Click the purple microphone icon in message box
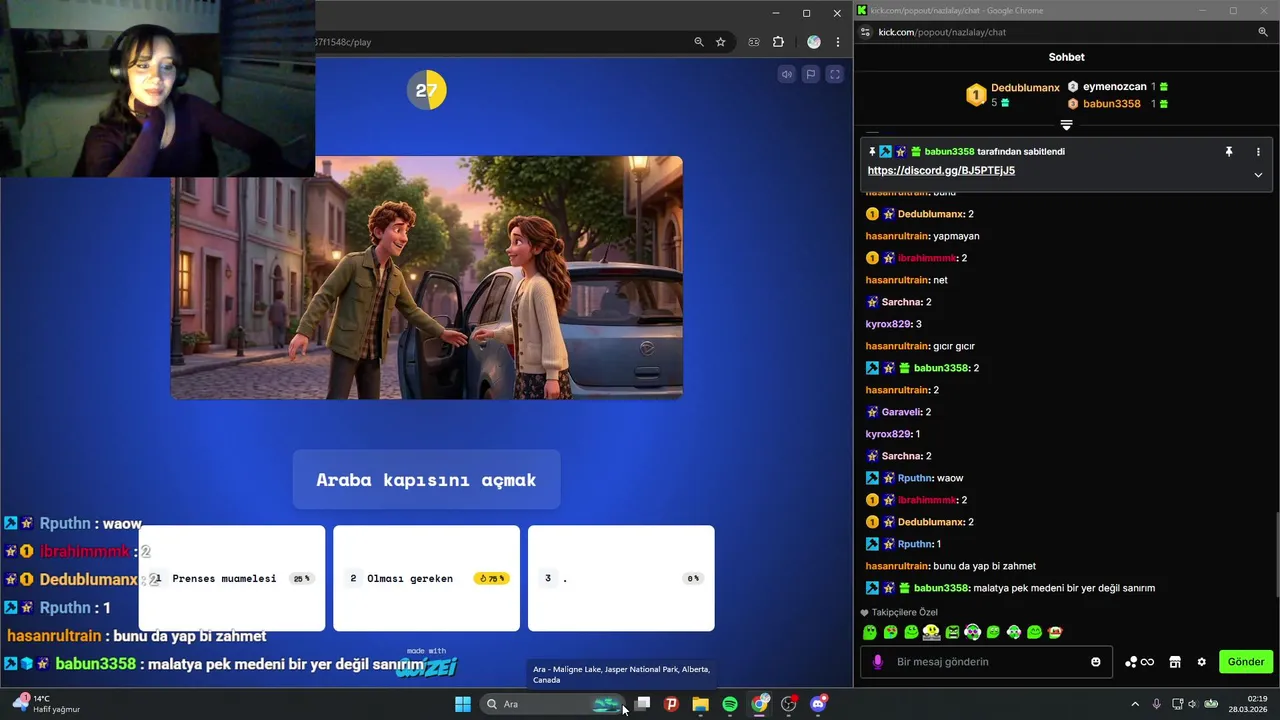The width and height of the screenshot is (1280, 720). pos(878,662)
